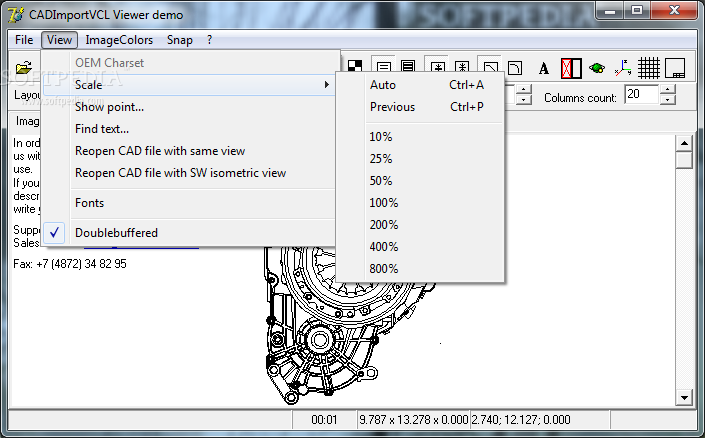Click the vertical scrollbar up arrow
Image resolution: width=705 pixels, height=438 pixels.
point(684,143)
